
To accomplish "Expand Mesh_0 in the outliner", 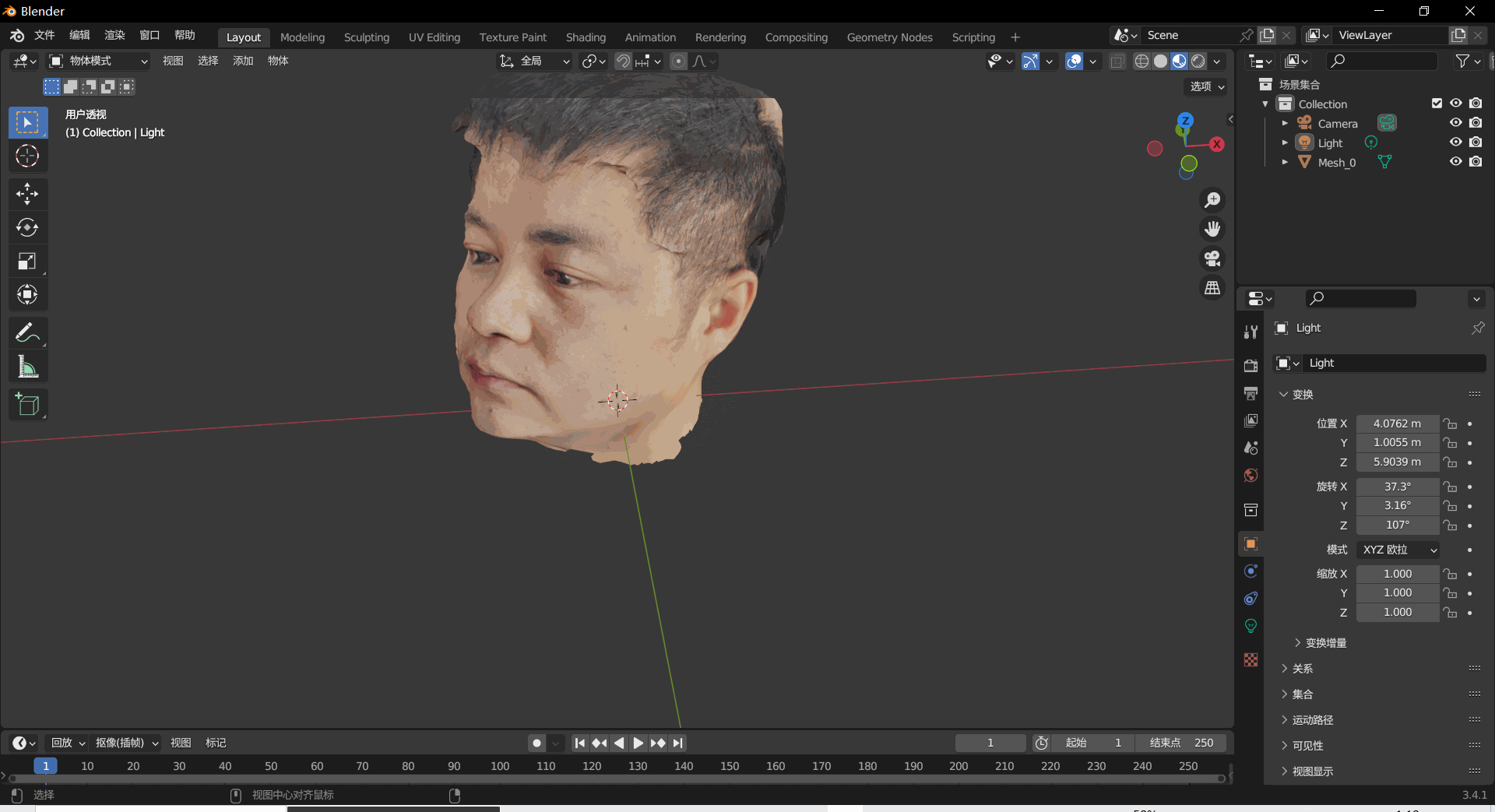I will click(1285, 162).
